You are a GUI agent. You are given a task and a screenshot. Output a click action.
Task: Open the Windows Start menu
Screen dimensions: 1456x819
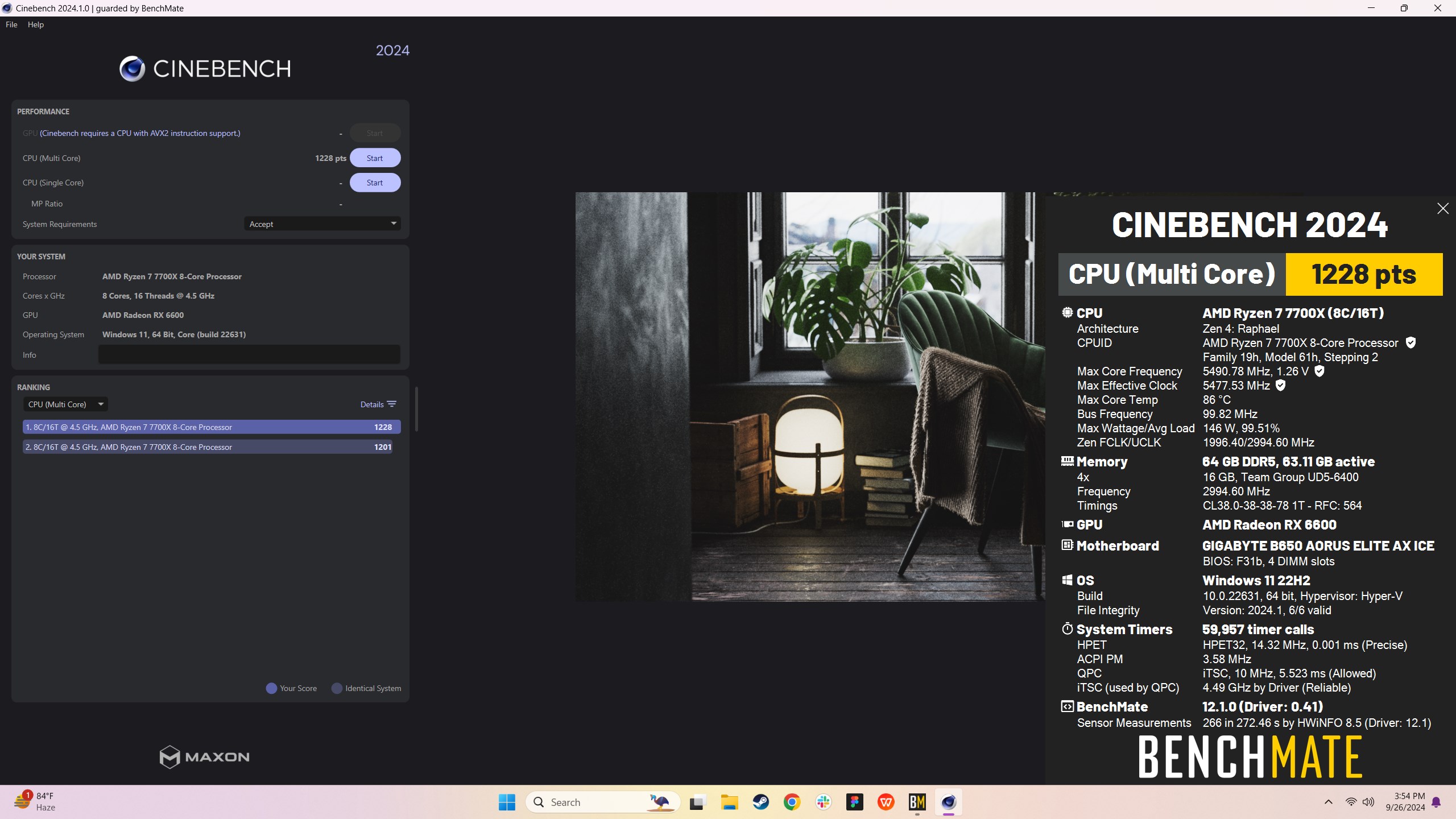pos(507,803)
